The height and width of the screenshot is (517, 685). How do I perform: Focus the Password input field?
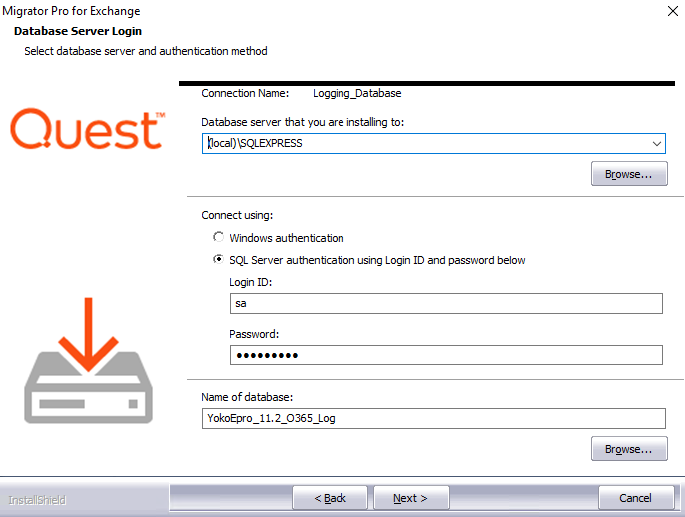tap(446, 355)
